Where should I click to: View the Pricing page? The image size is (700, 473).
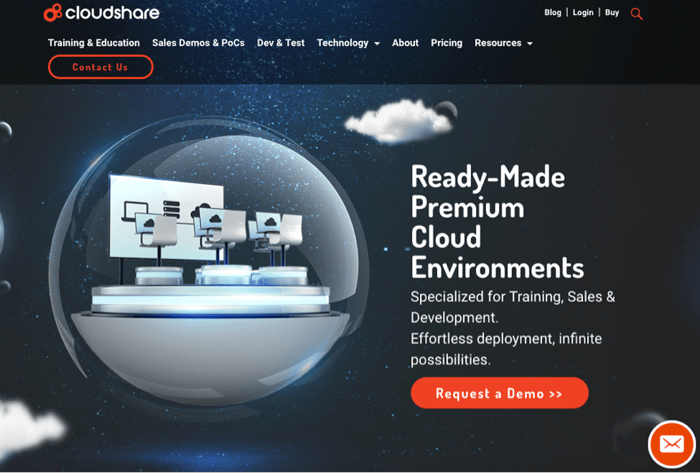446,43
